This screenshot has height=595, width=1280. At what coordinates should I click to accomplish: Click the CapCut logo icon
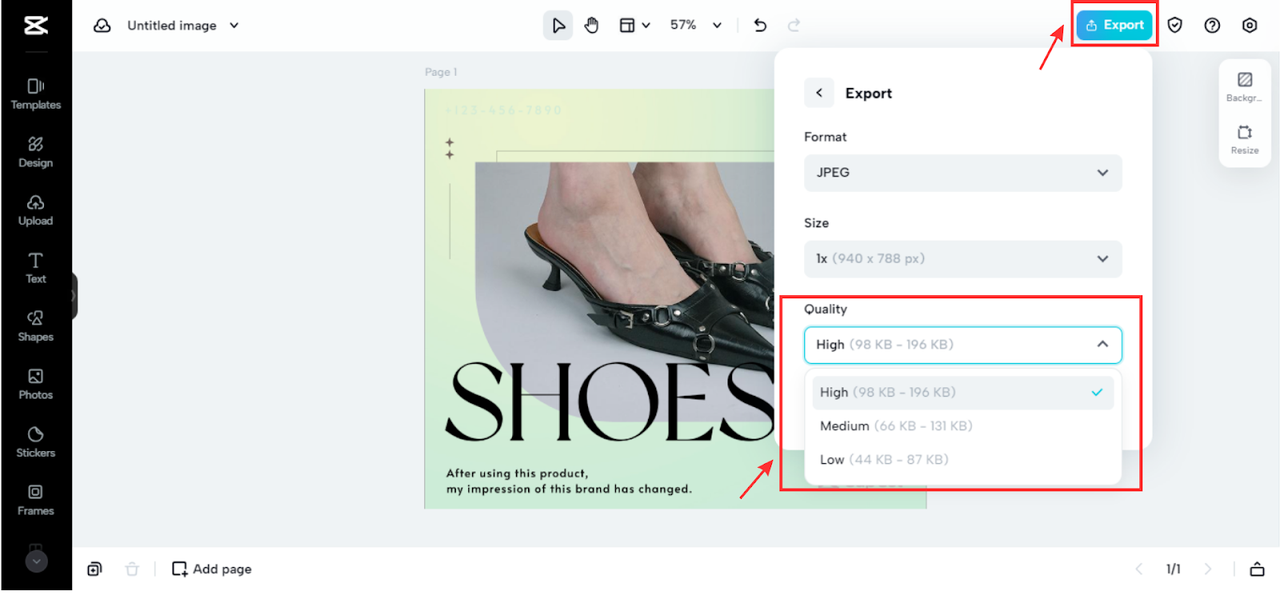pos(36,26)
